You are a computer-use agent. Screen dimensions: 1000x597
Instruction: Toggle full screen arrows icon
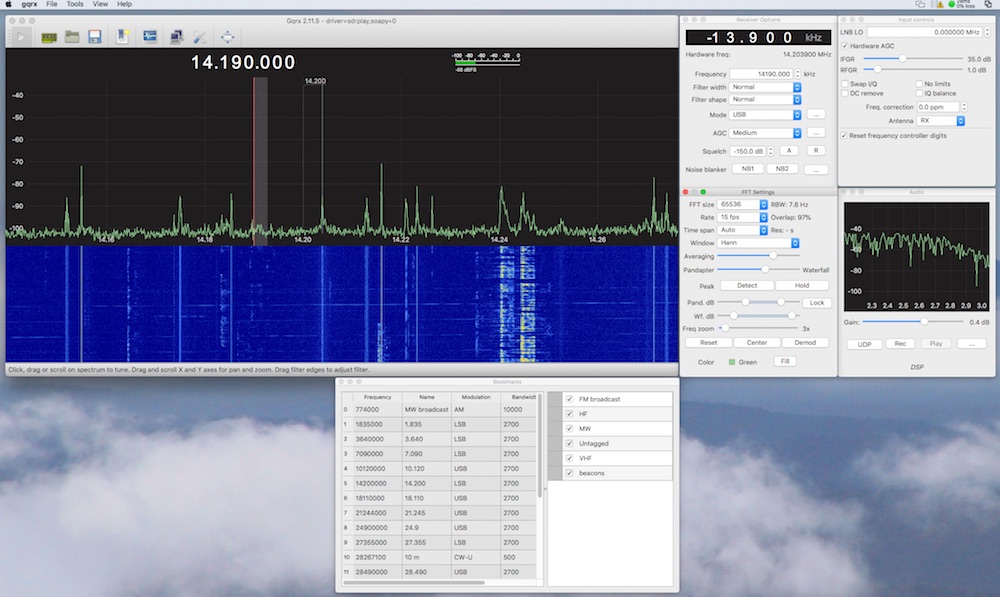228,37
